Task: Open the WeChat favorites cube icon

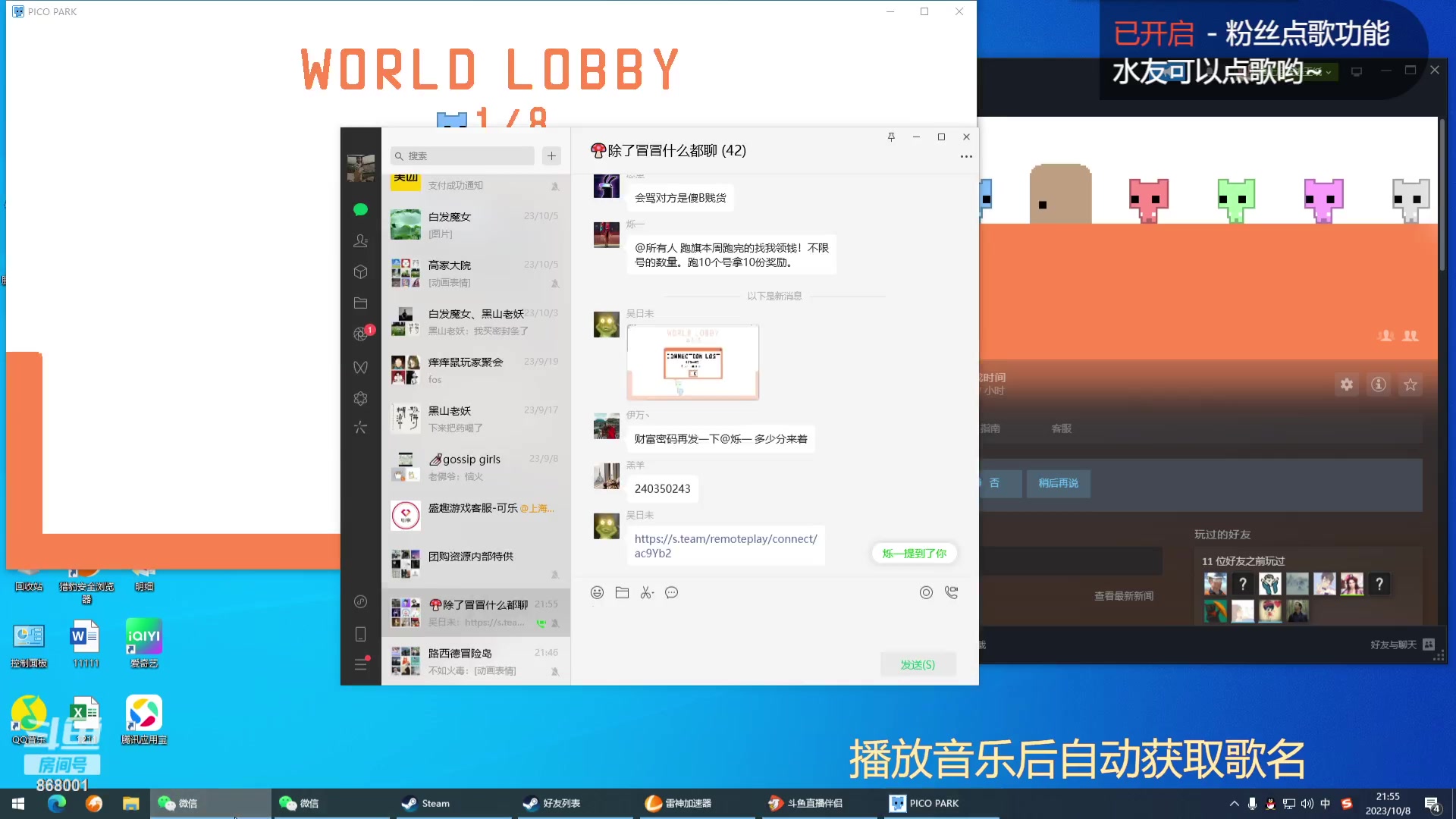Action: (361, 271)
